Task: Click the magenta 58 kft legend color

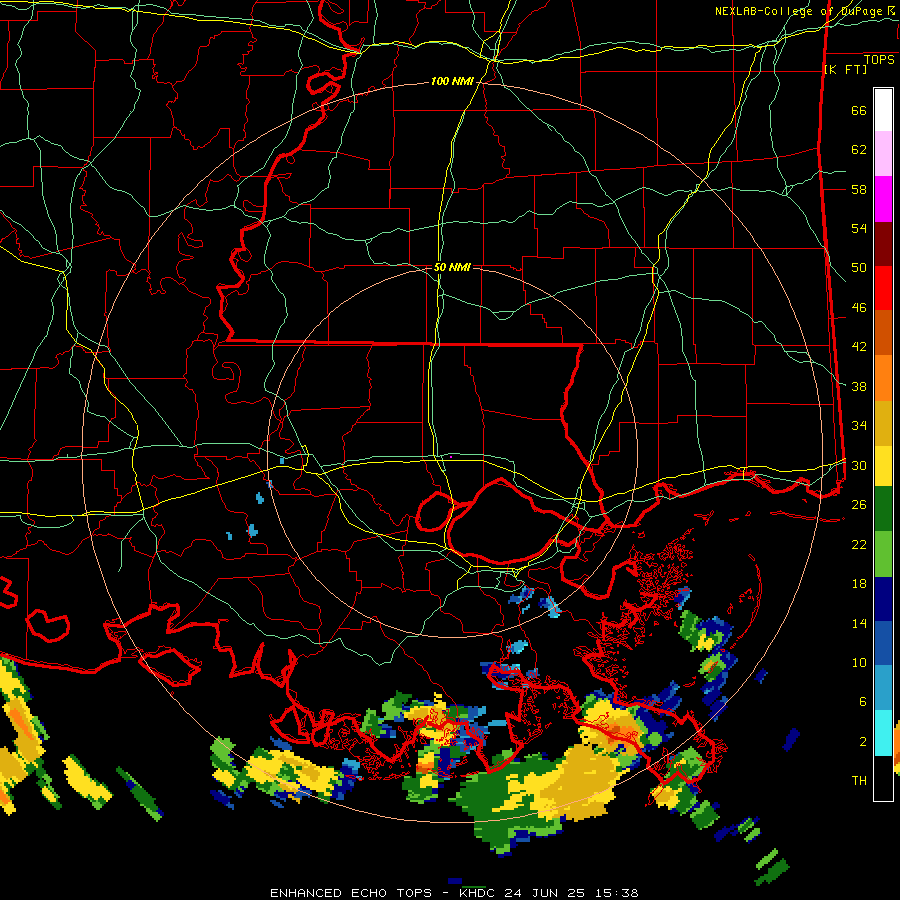Action: 883,199
